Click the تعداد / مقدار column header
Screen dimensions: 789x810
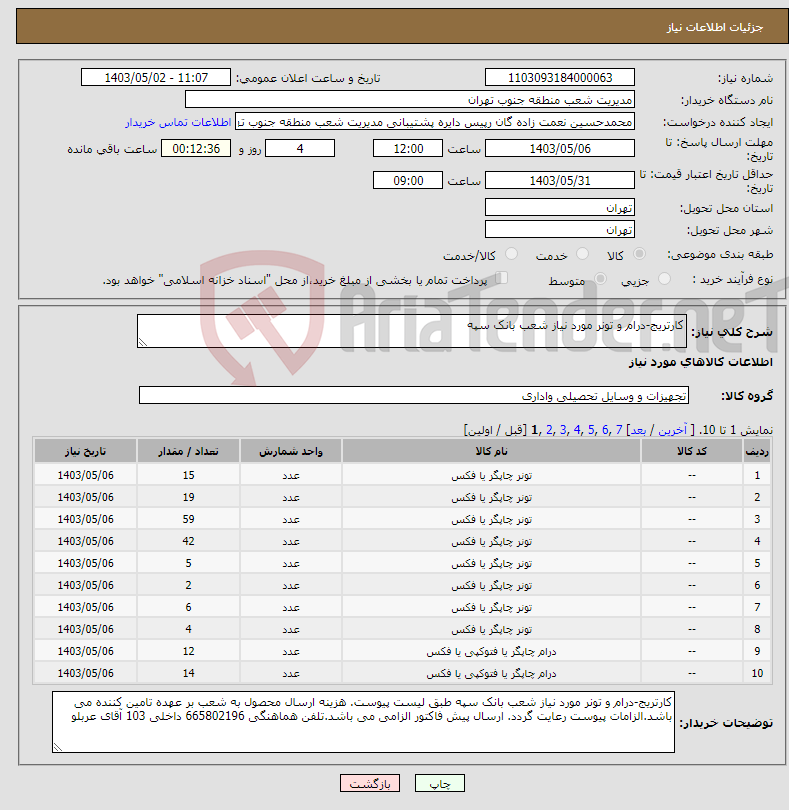188,451
